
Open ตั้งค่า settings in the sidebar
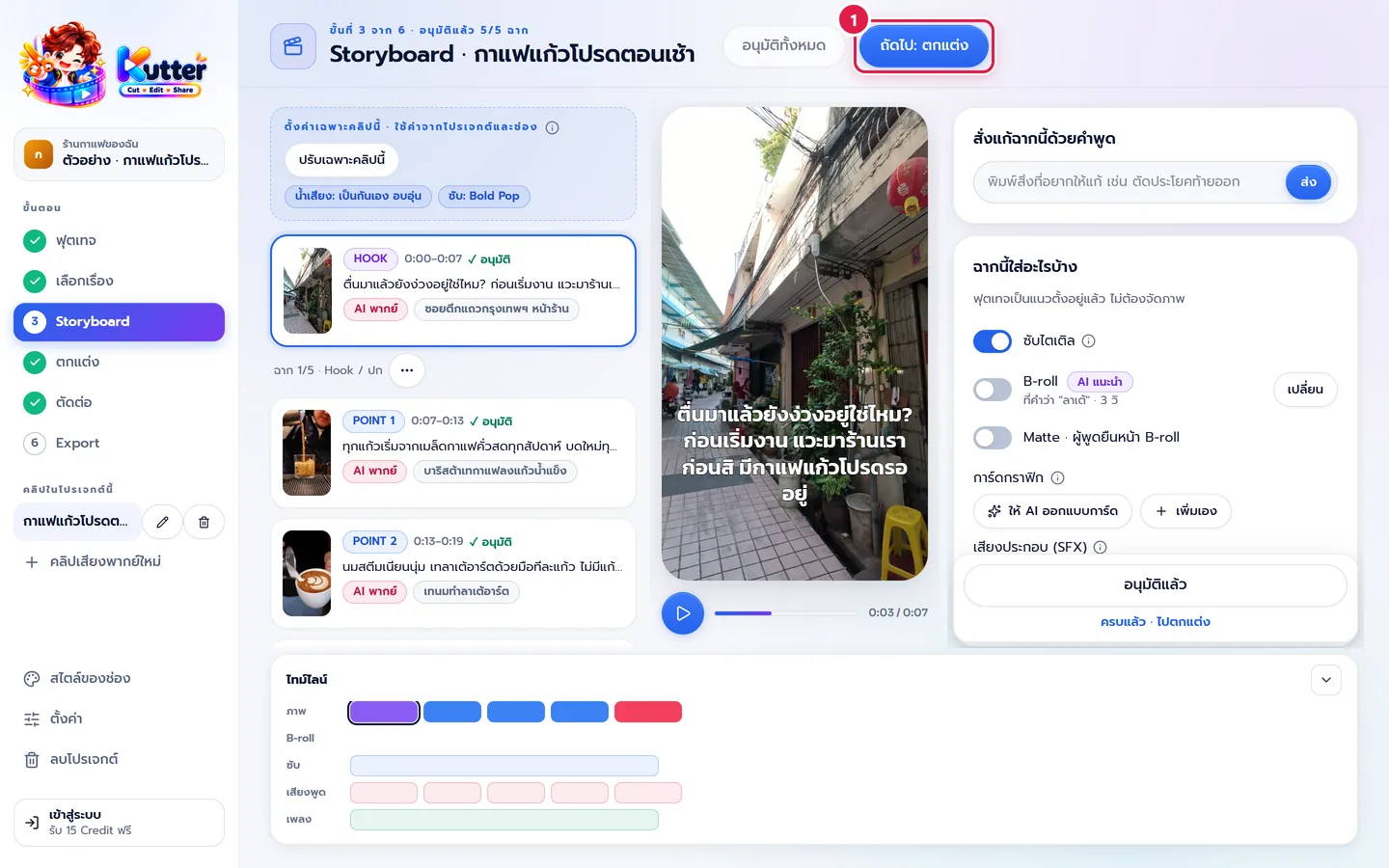119,719
